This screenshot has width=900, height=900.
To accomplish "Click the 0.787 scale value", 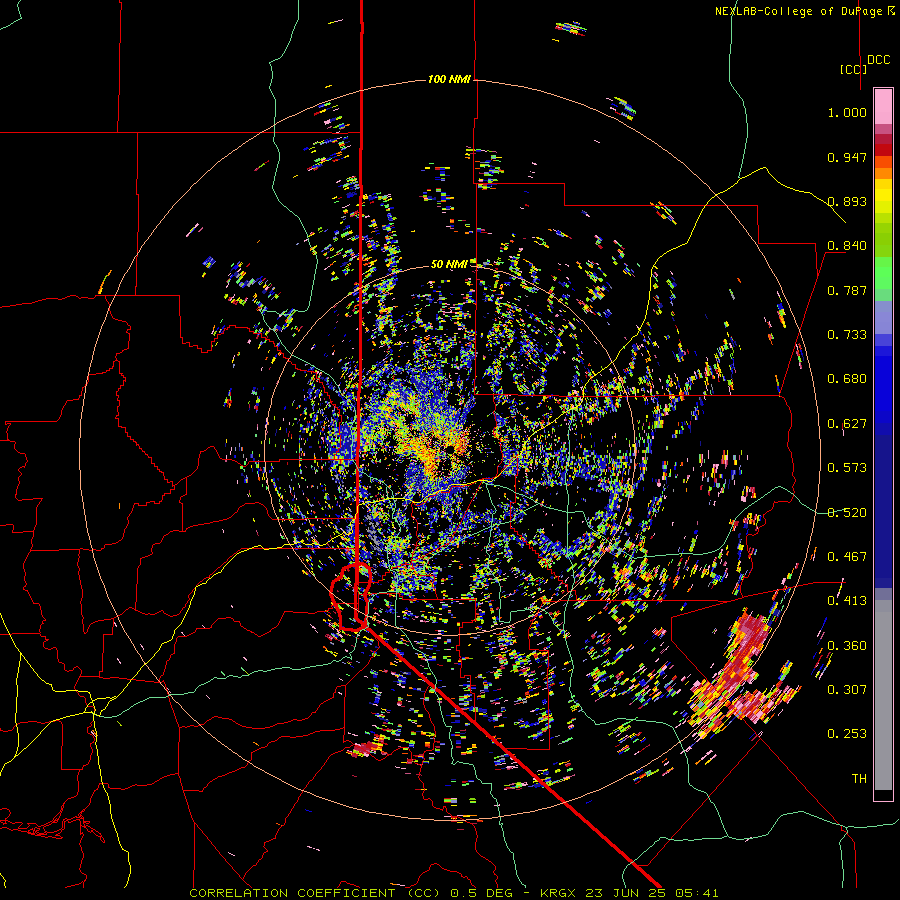I will tap(847, 290).
